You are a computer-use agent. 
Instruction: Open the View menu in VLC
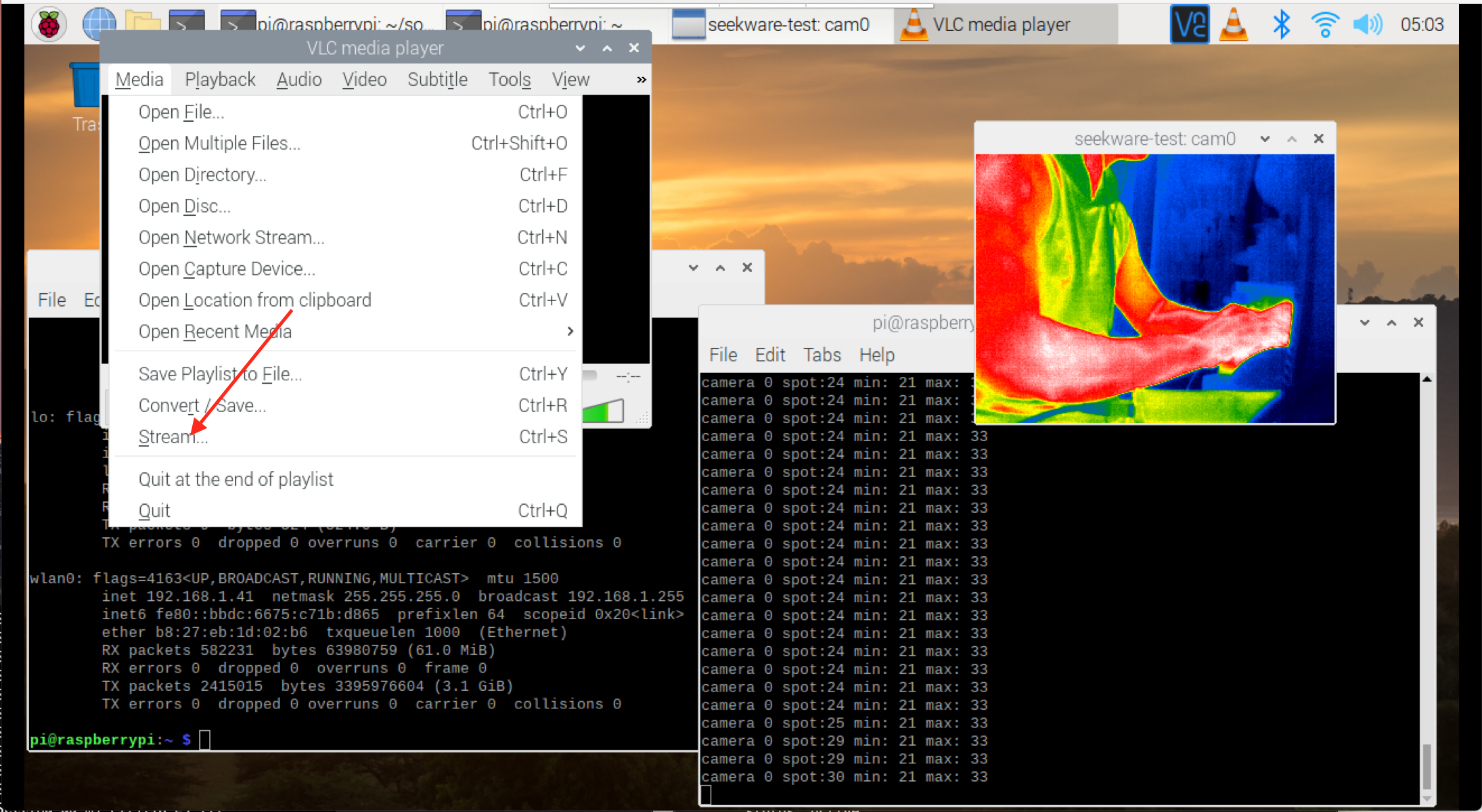tap(570, 79)
